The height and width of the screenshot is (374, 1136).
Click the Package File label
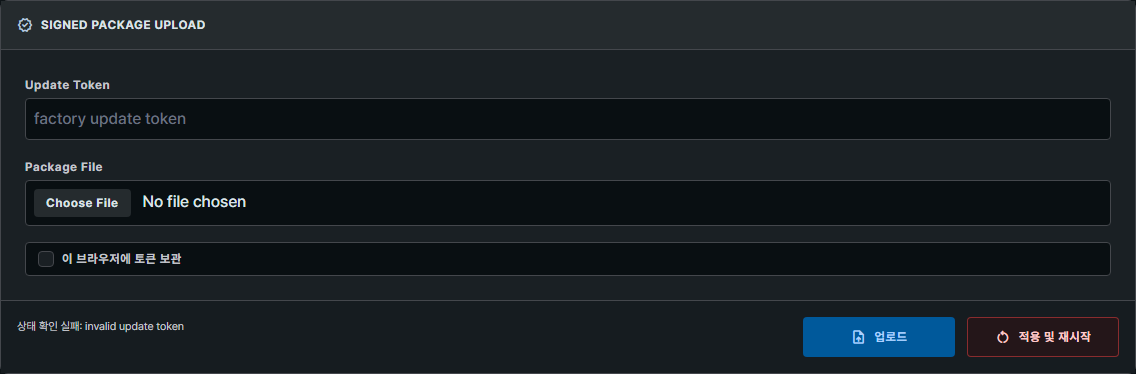coord(64,167)
